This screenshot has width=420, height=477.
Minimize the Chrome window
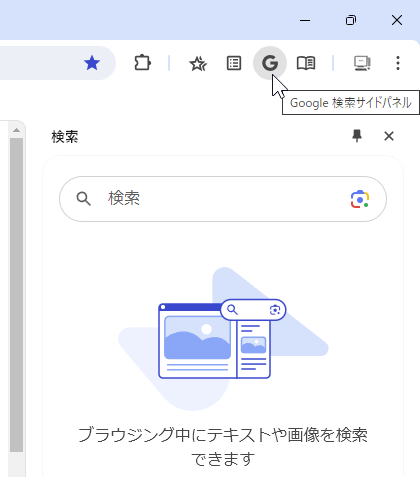pyautogui.click(x=305, y=20)
